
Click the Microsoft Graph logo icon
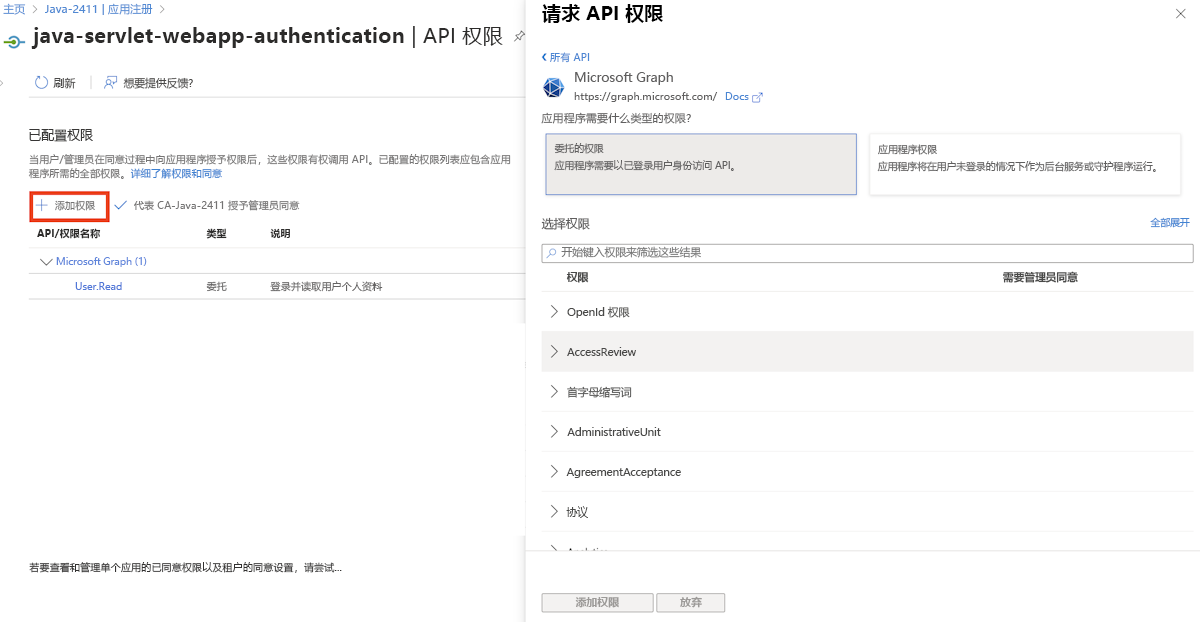553,88
